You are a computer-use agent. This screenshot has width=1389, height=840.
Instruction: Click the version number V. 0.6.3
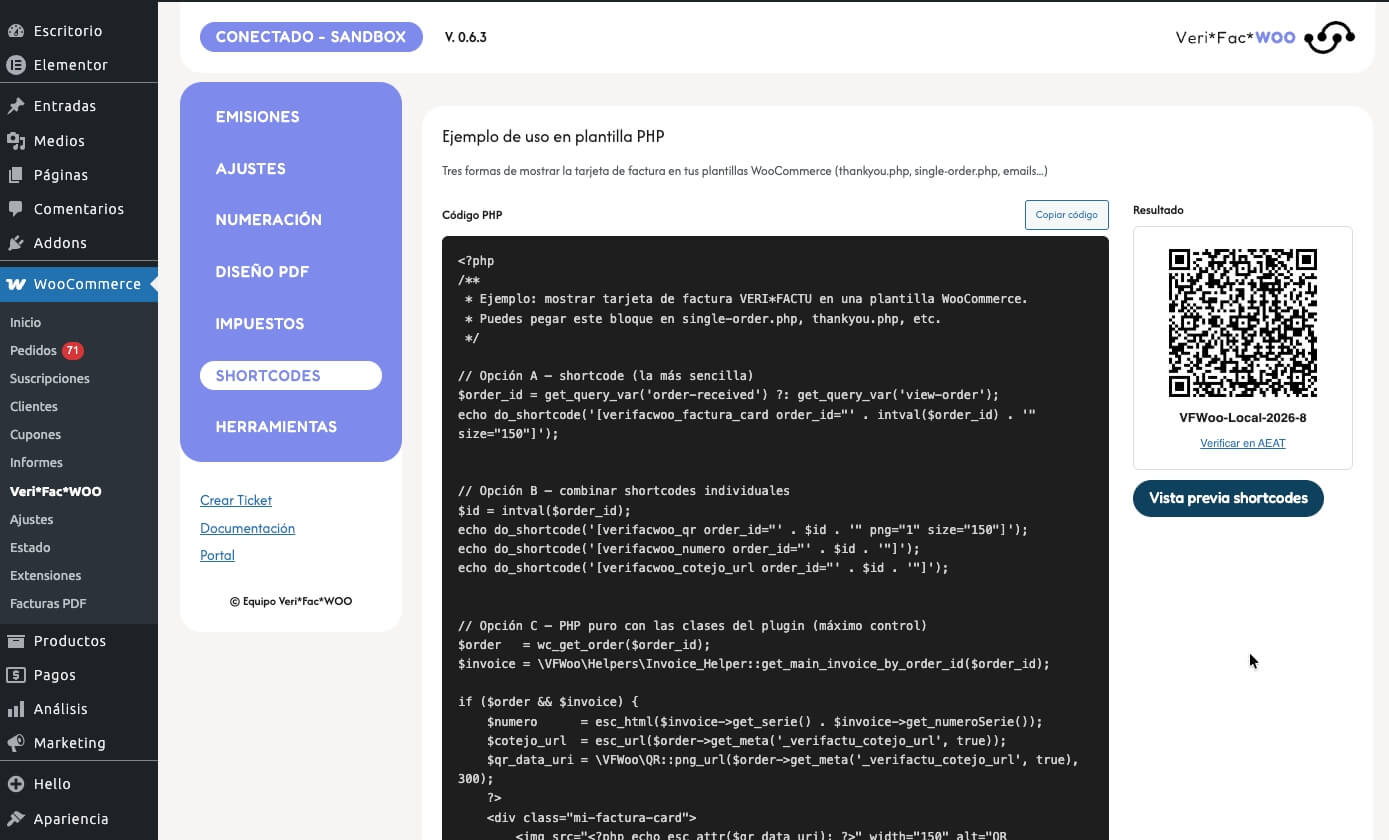(466, 37)
